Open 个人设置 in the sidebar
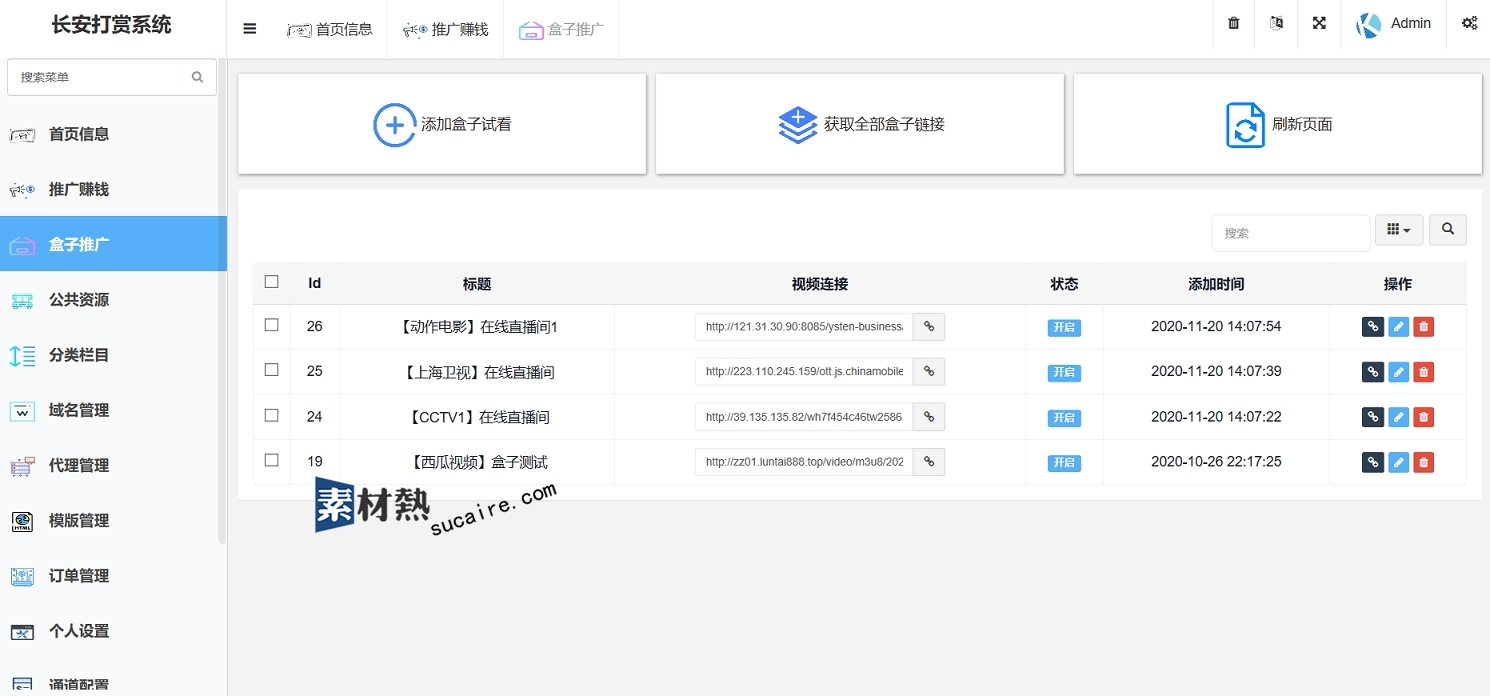The image size is (1490, 696). [x=113, y=631]
